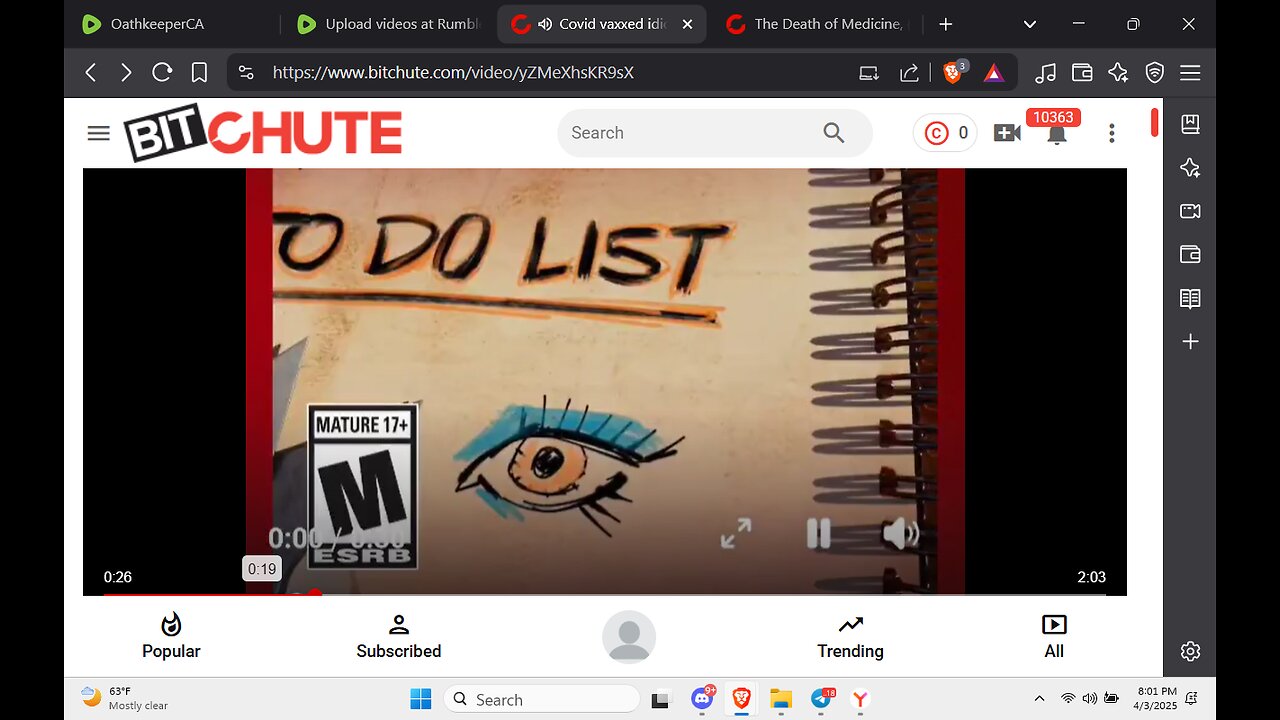Image resolution: width=1280 pixels, height=720 pixels.
Task: Open the music note playlist icon
Action: (x=1045, y=73)
